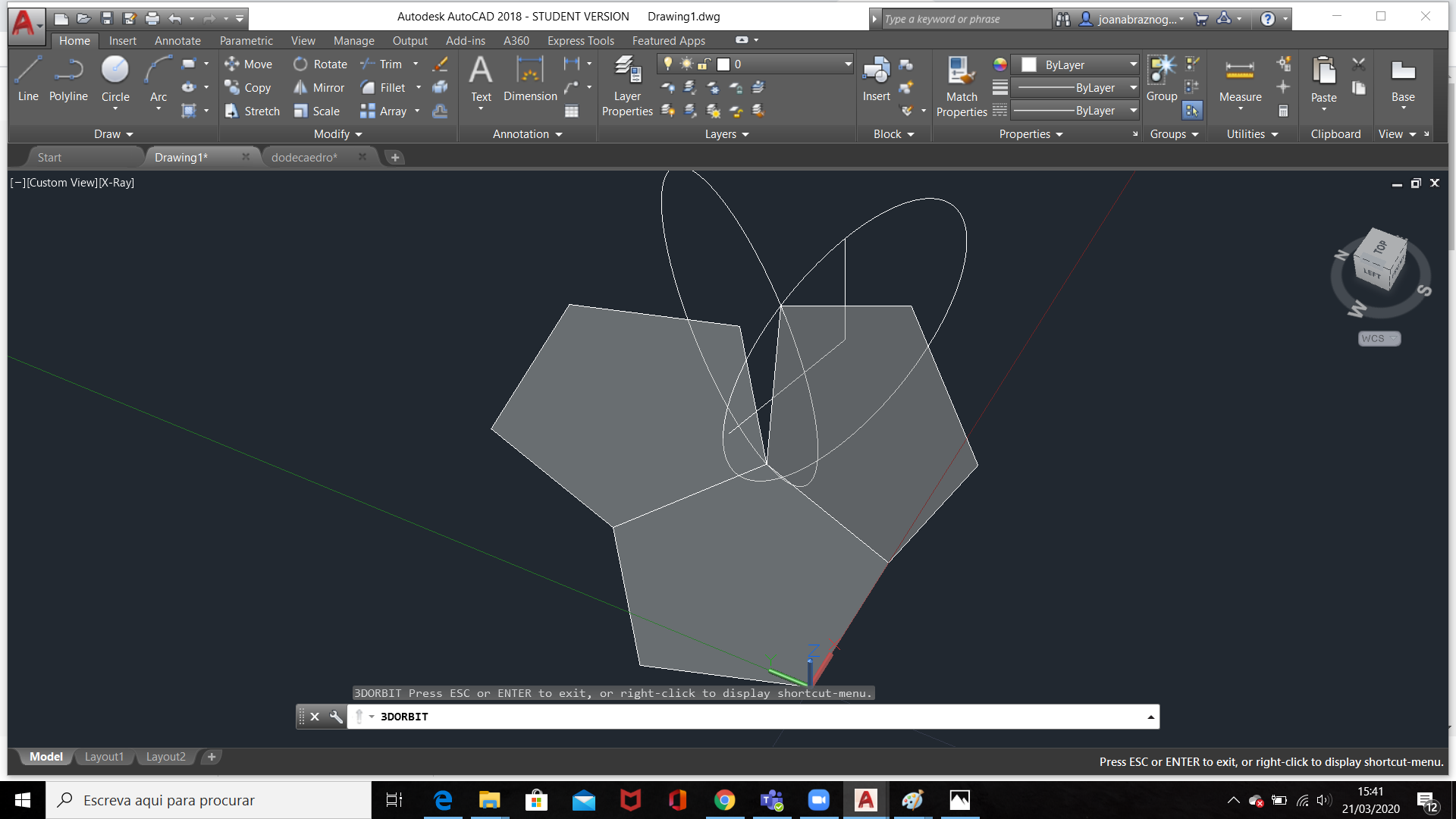The image size is (1456, 819).
Task: Click Match Properties tool
Action: point(962,86)
